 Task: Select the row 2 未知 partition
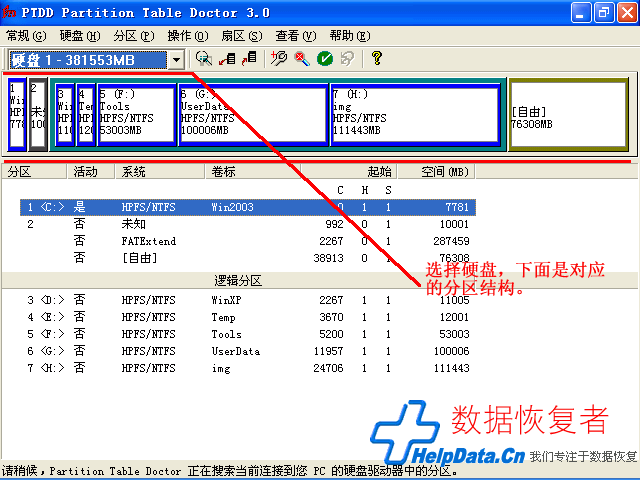click(x=248, y=224)
